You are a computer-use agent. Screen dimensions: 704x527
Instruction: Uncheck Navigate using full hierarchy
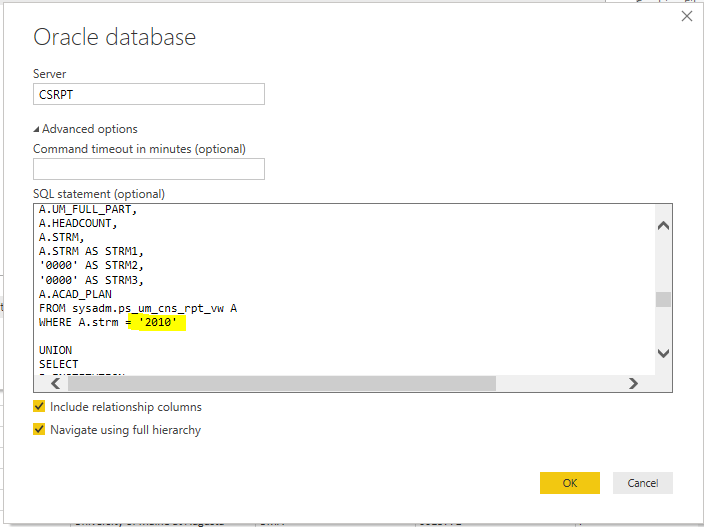coord(39,429)
